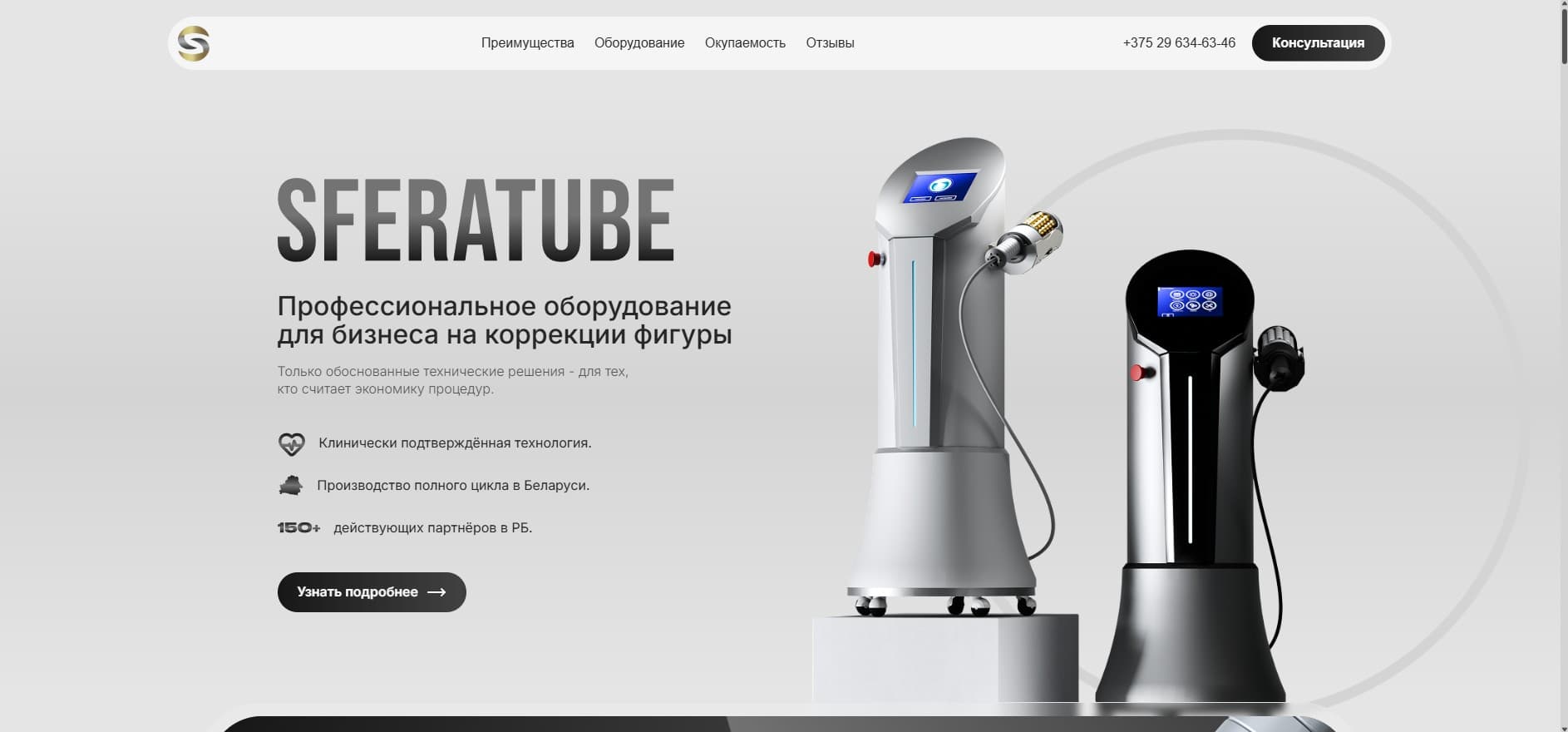The image size is (1568, 732).
Task: Click the SFERATUBE headline
Action: tap(476, 220)
